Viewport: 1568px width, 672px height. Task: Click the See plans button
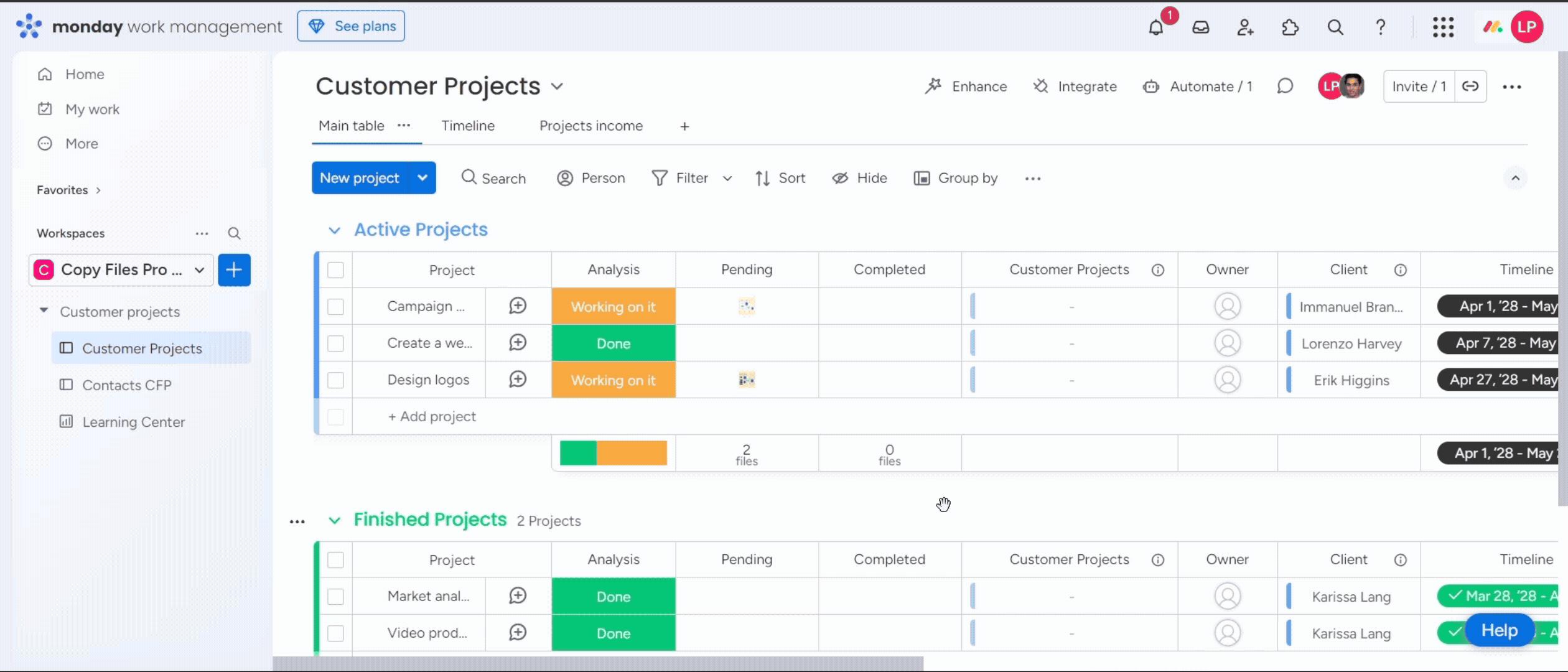(351, 26)
